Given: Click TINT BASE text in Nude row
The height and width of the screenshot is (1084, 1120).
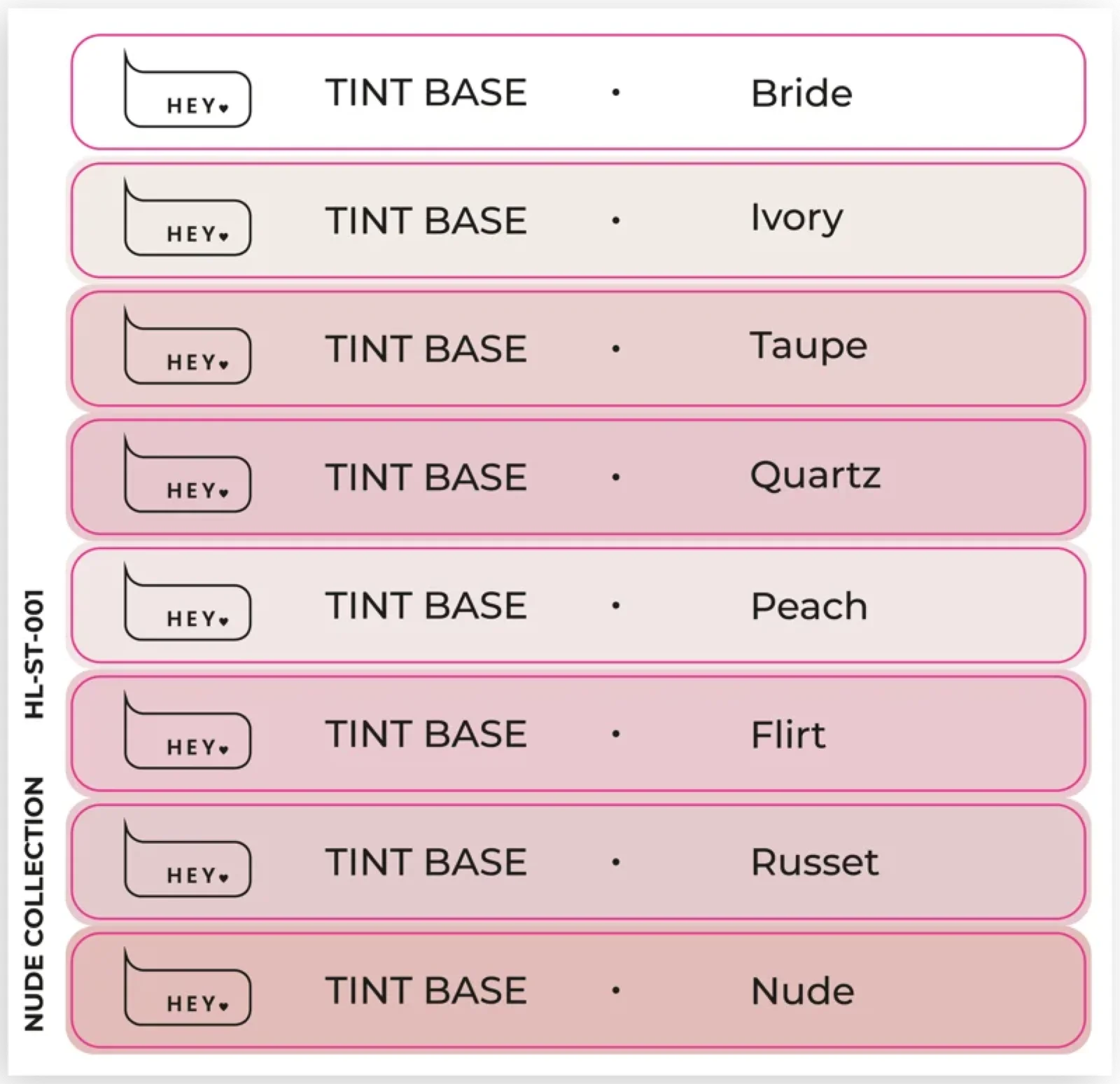Looking at the screenshot, I should click(x=426, y=991).
